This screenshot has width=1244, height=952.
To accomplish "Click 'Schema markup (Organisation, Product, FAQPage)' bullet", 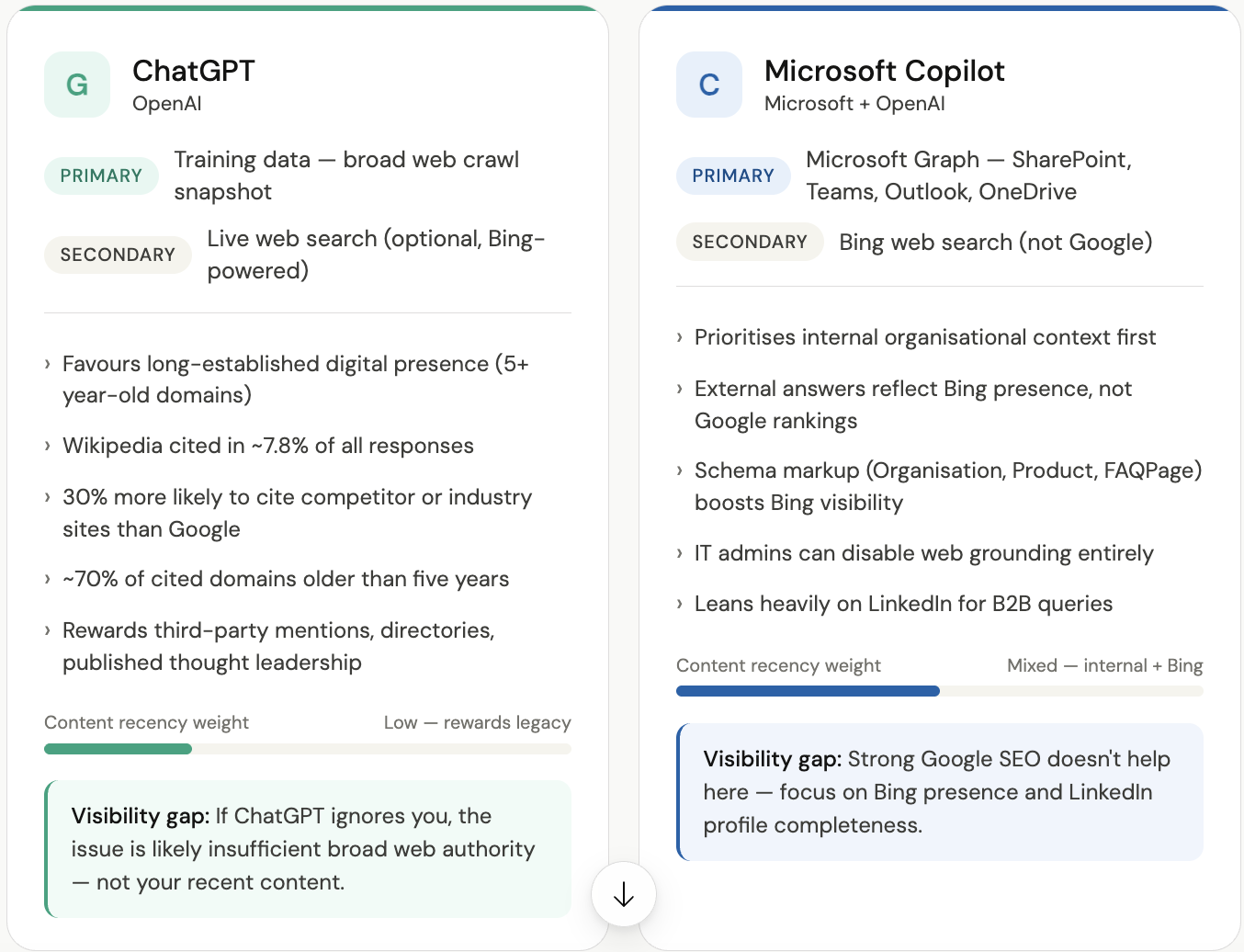I will (x=948, y=486).
